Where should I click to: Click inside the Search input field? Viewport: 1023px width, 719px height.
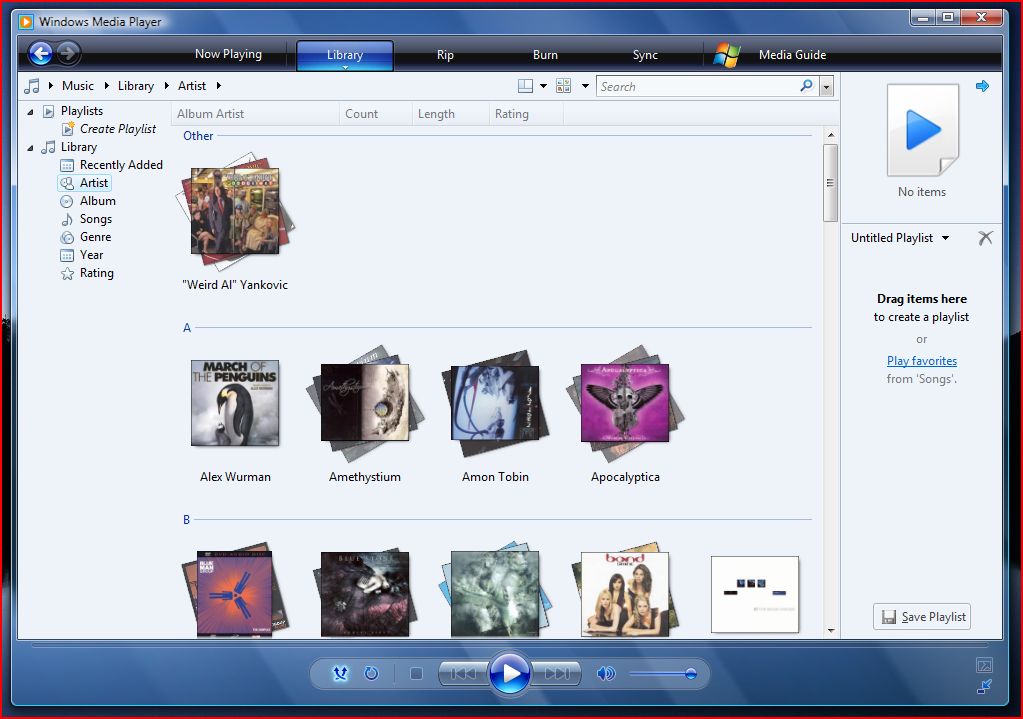pyautogui.click(x=696, y=86)
